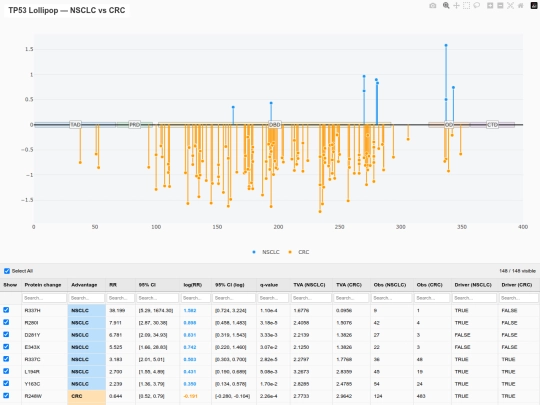
Task: Click log(RR) value -0.191
Action: (x=190, y=396)
